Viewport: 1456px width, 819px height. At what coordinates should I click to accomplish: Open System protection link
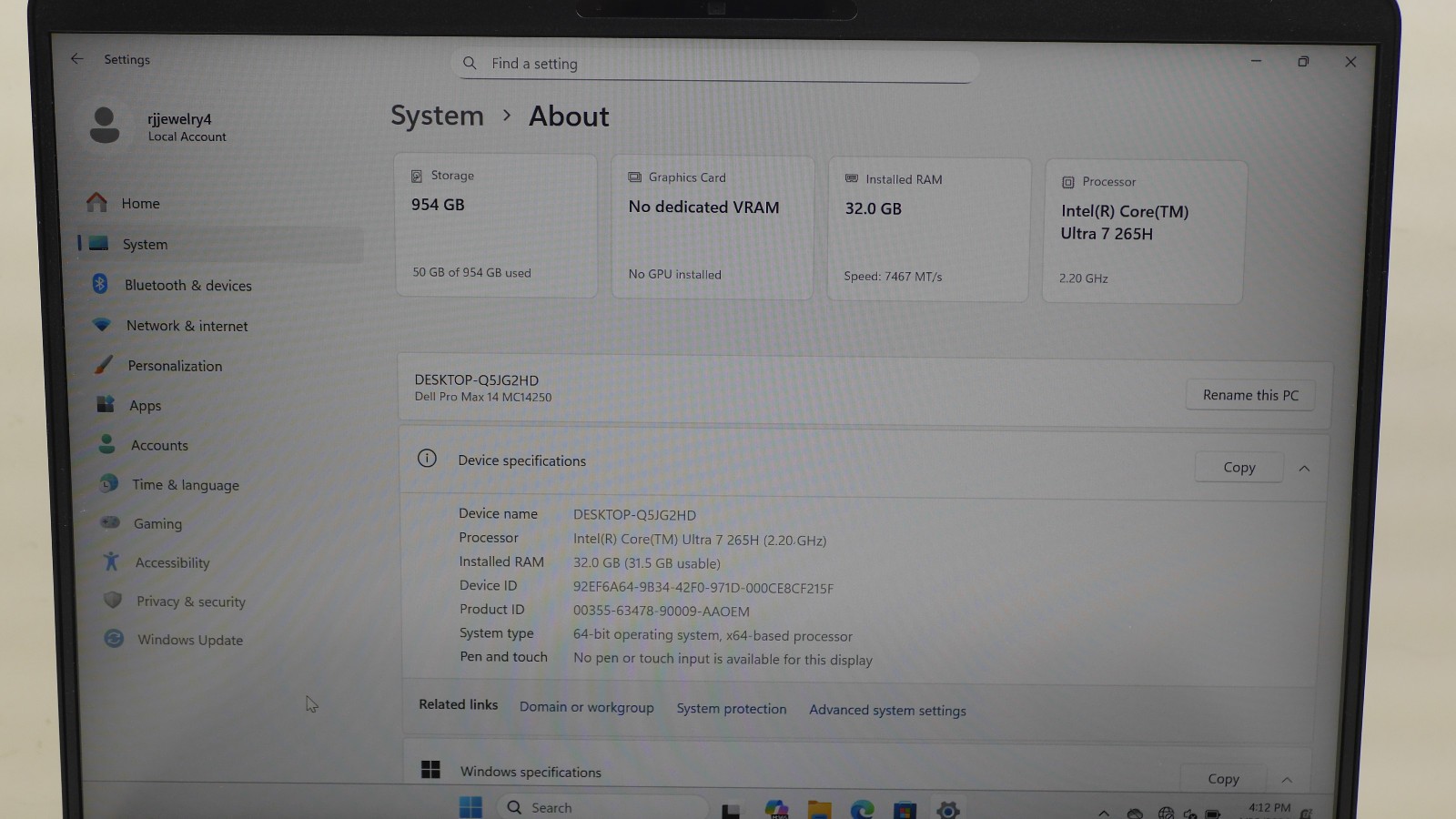[x=731, y=709]
